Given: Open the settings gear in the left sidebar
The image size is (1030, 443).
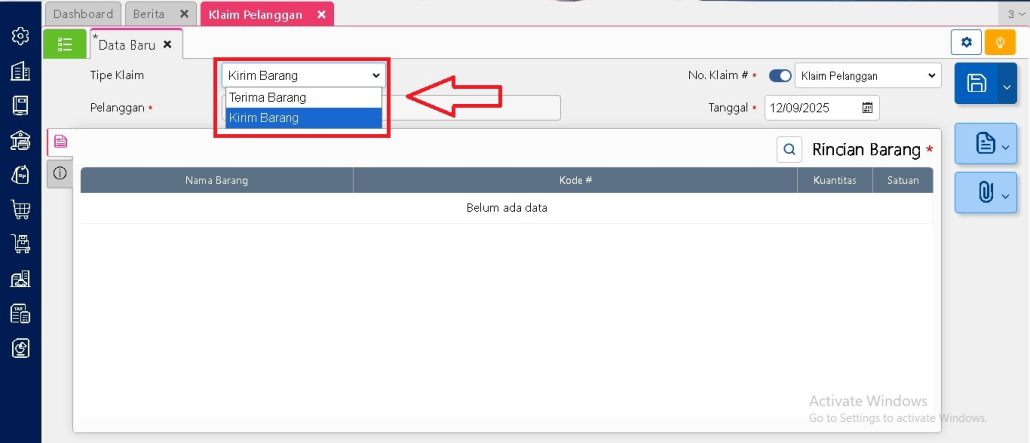Looking at the screenshot, I should 20,36.
